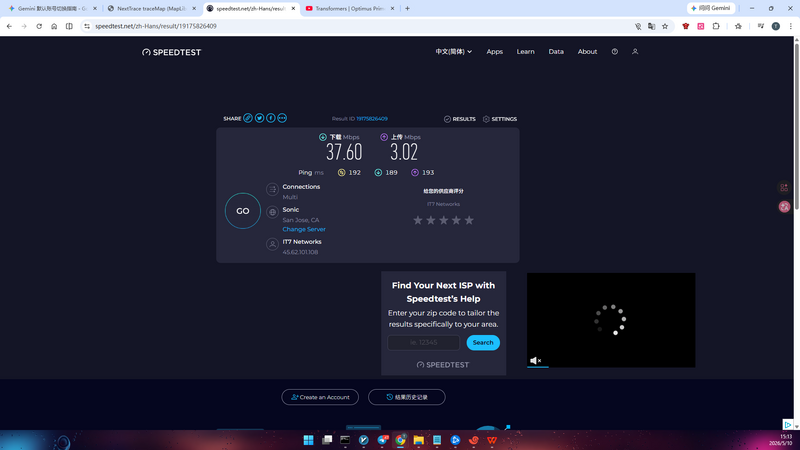Open the Apps menu
This screenshot has width=800, height=450.
click(x=494, y=52)
